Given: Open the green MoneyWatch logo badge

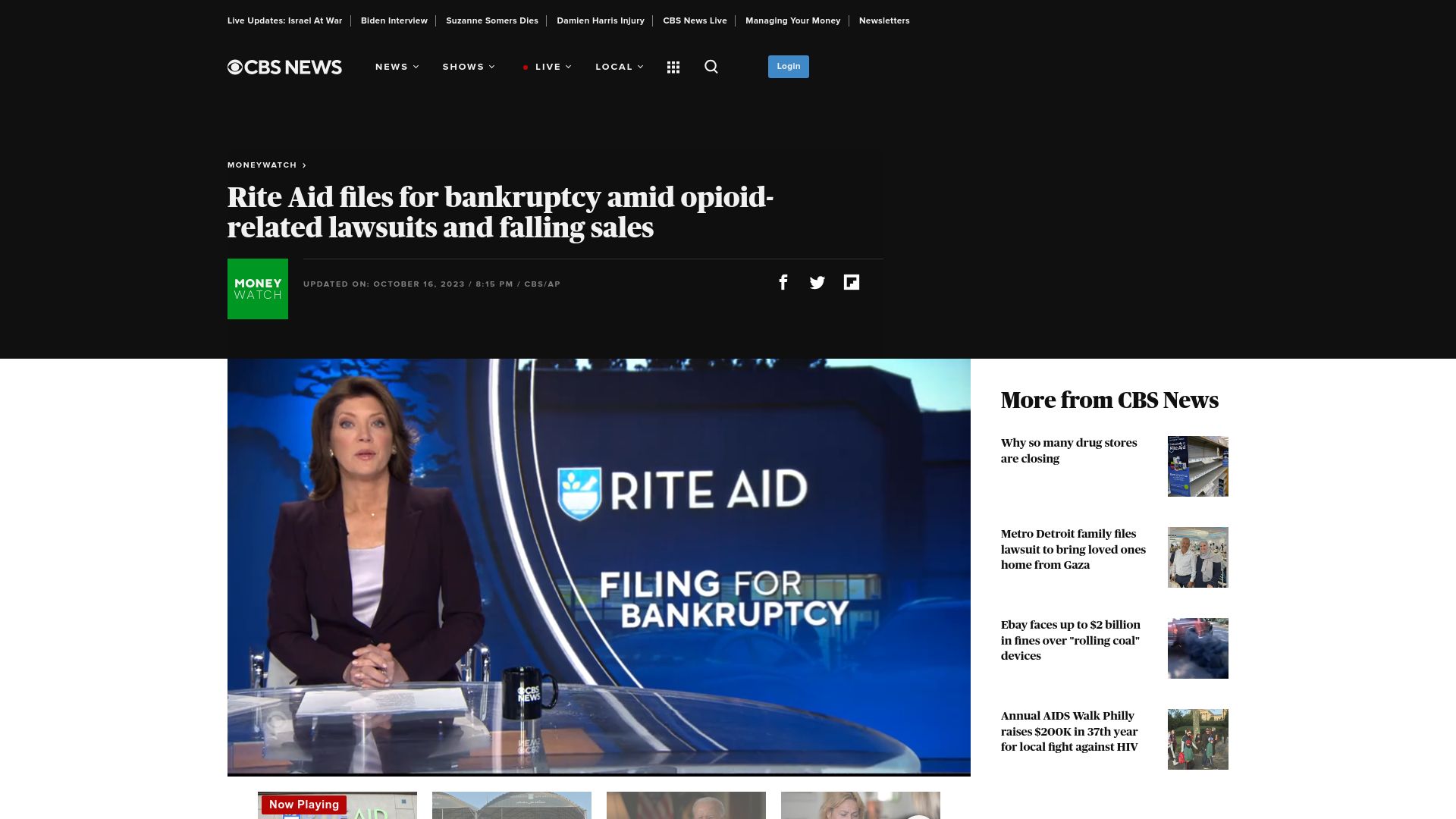Looking at the screenshot, I should tap(258, 289).
